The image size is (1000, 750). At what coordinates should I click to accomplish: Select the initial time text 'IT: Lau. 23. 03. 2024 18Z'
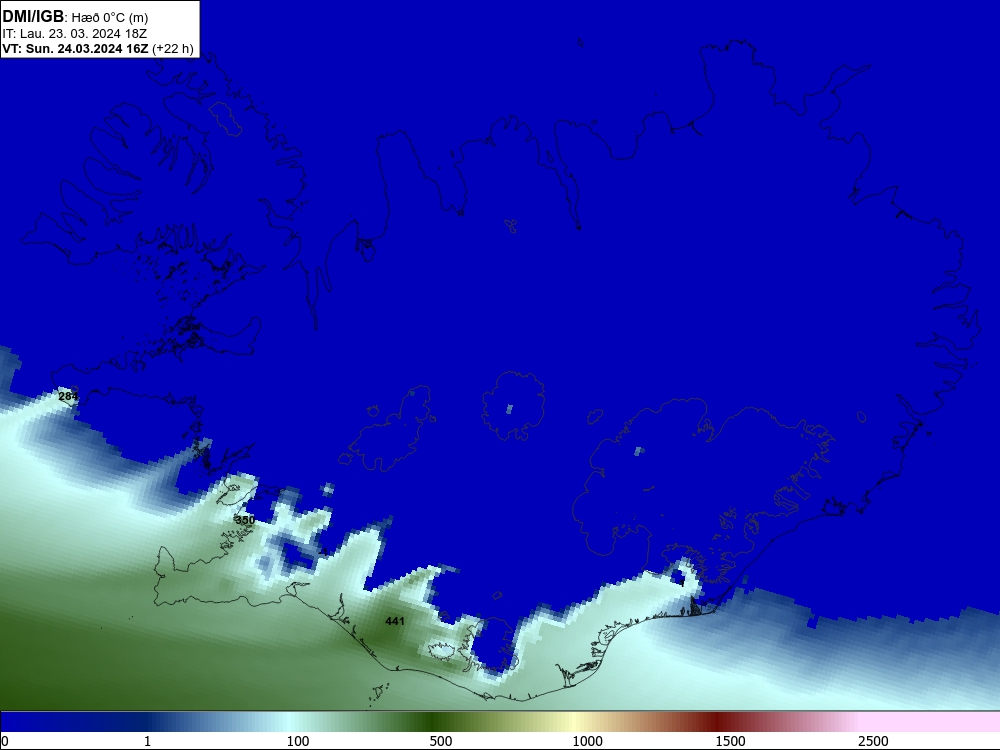pos(75,33)
